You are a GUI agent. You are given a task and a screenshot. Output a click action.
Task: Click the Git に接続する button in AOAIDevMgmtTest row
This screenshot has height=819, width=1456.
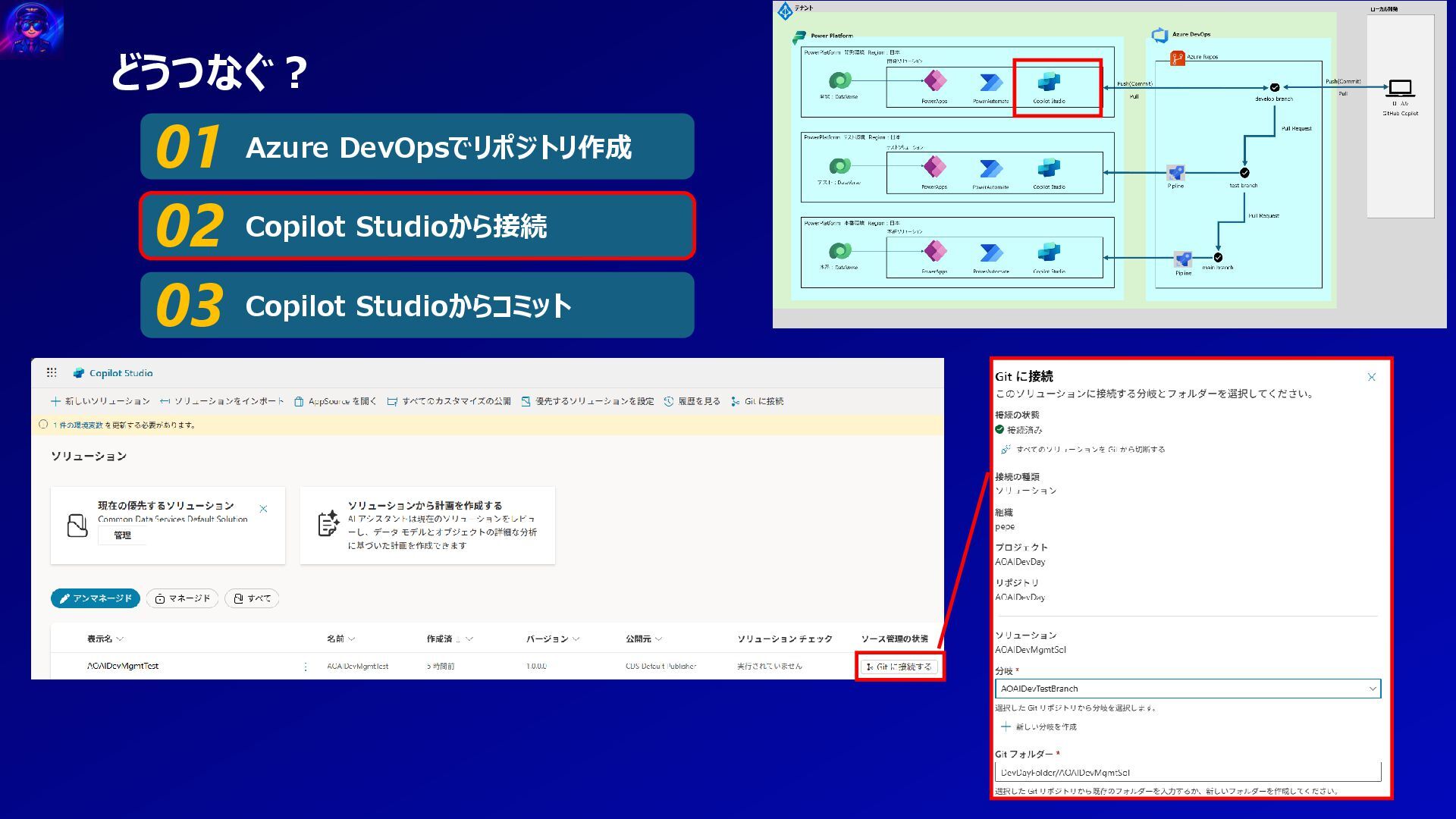(x=899, y=667)
